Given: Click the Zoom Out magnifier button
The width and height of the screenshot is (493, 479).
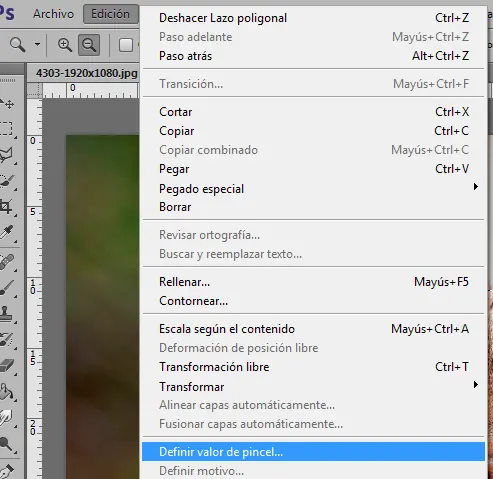Looking at the screenshot, I should (x=89, y=45).
